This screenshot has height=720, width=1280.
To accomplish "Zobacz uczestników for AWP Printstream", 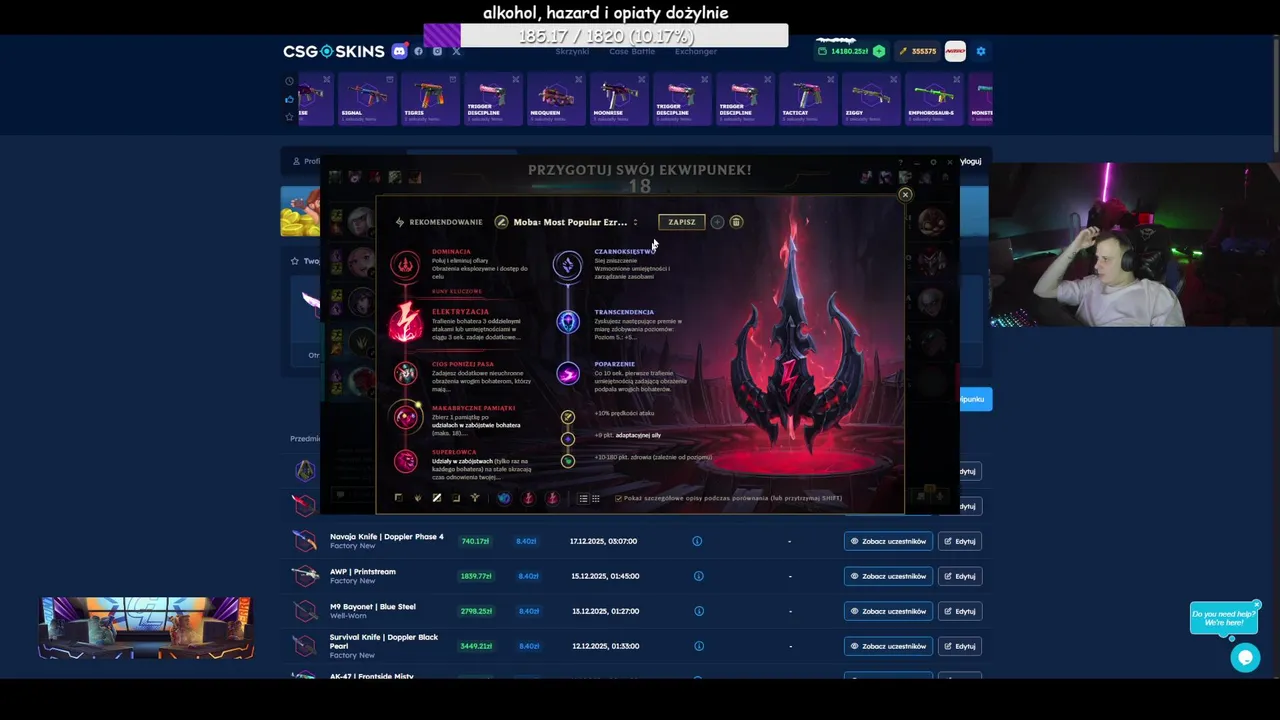I will [888, 576].
